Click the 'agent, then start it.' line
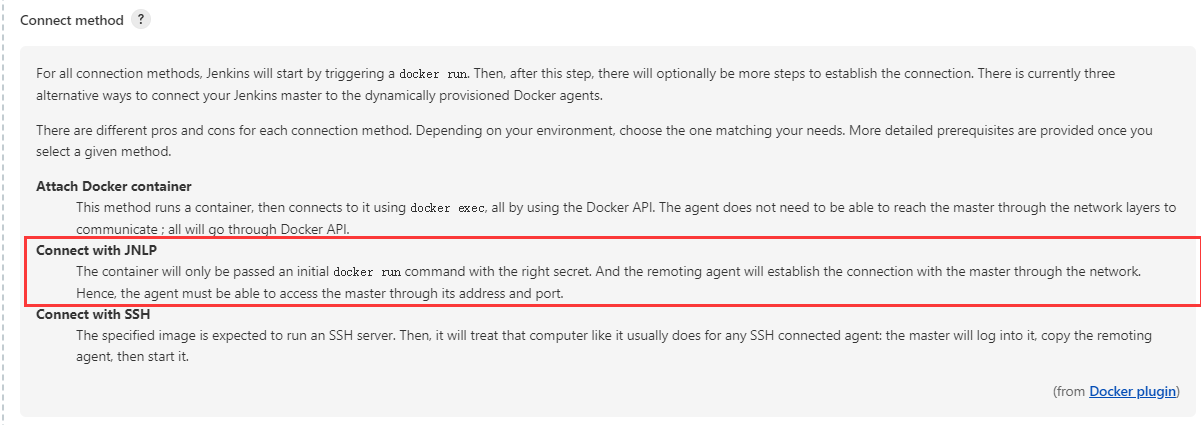The image size is (1201, 425). (x=132, y=356)
